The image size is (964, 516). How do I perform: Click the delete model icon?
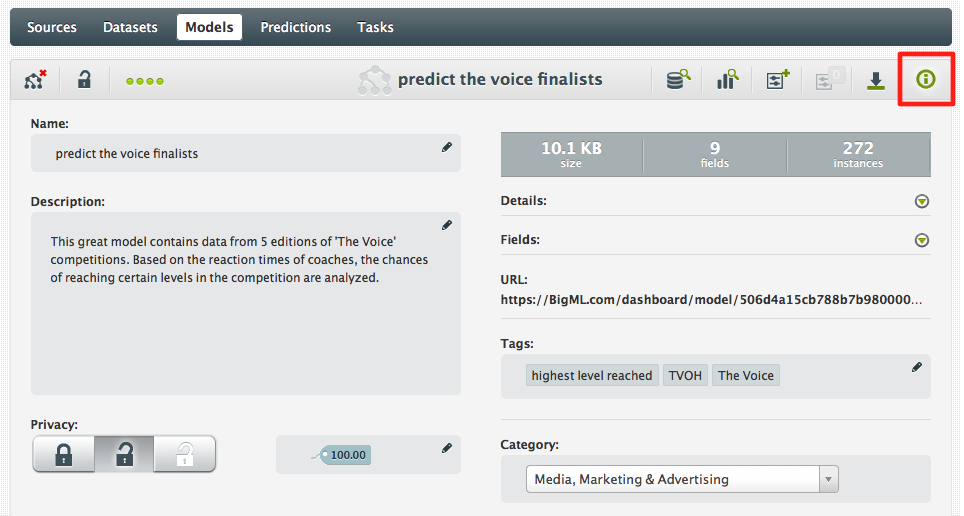(35, 80)
